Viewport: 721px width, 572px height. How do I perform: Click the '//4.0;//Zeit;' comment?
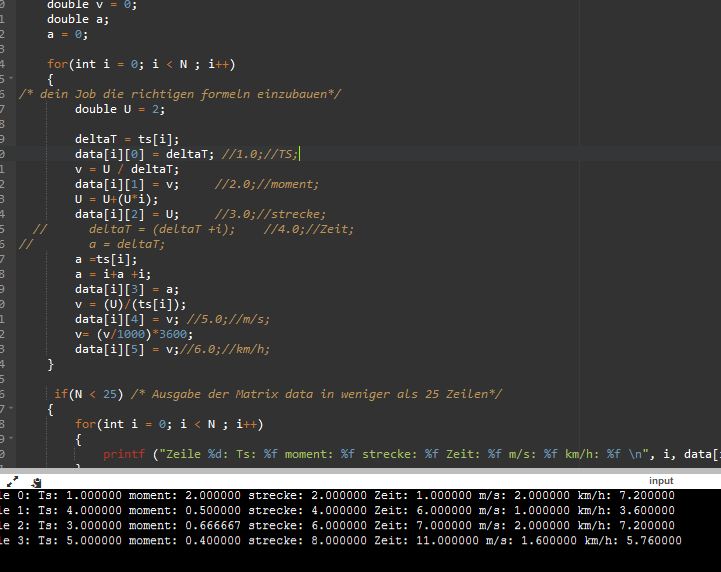pos(309,229)
